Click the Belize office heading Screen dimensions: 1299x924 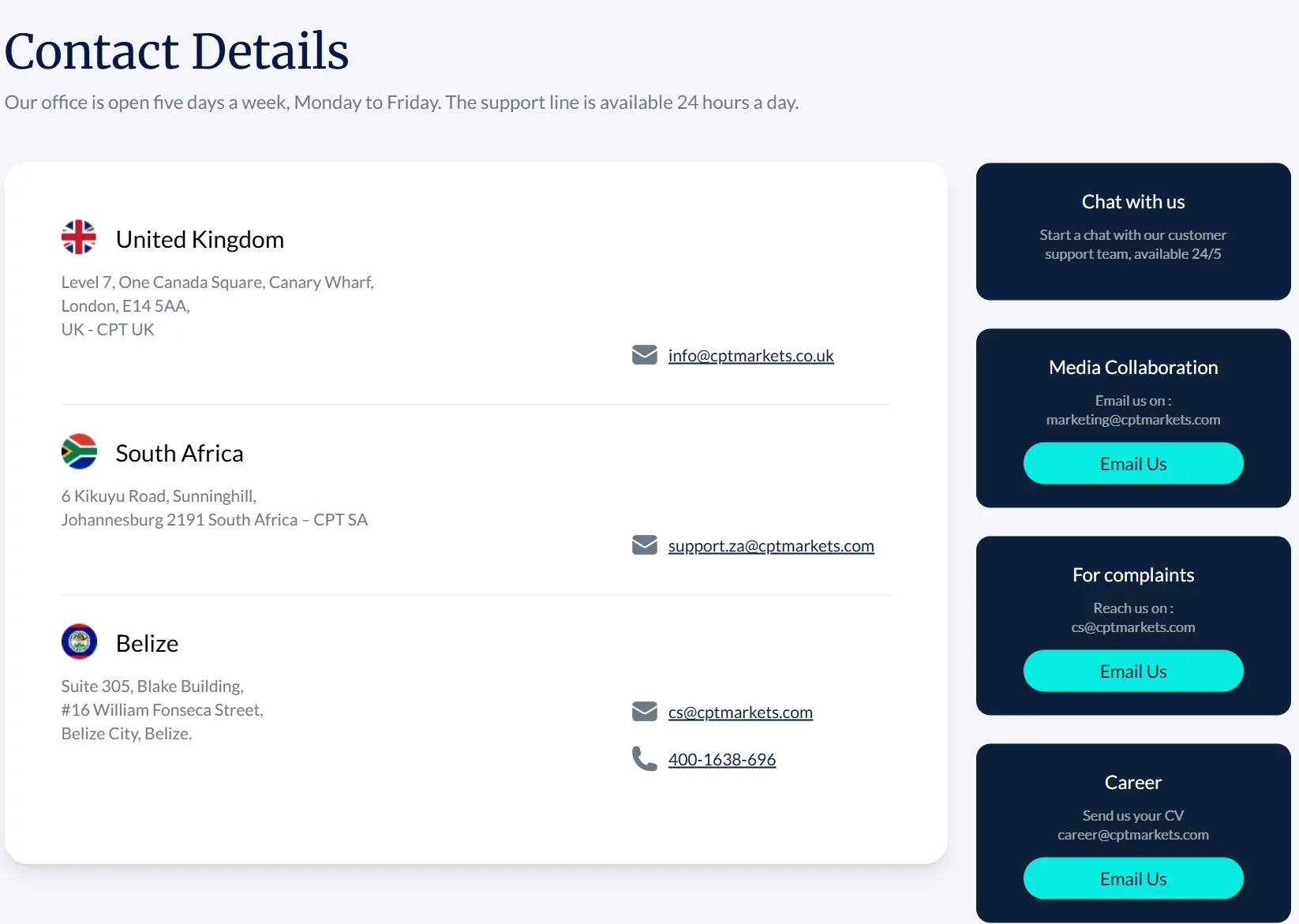pyautogui.click(x=147, y=643)
